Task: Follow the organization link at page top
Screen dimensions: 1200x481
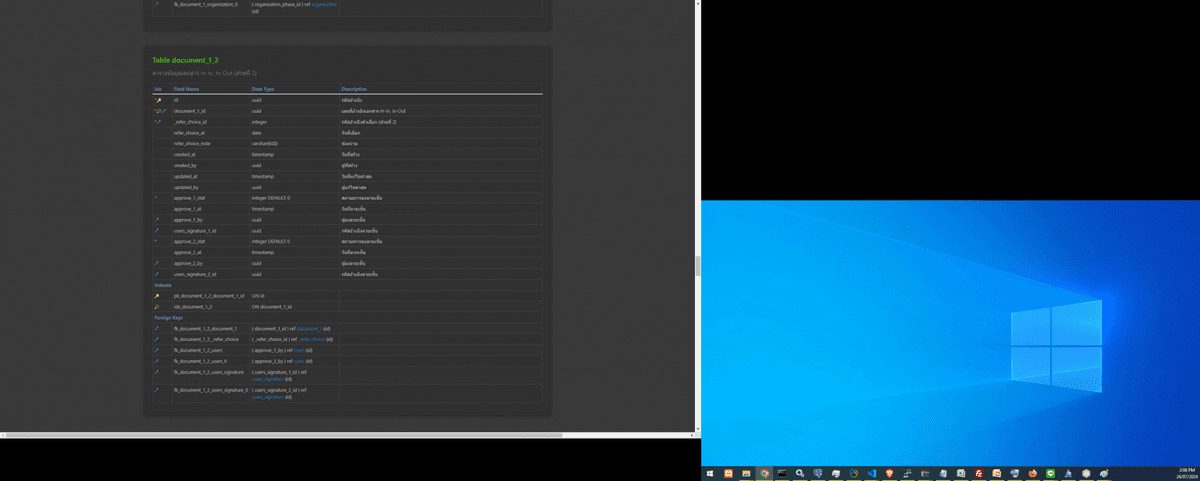Action: pos(324,4)
